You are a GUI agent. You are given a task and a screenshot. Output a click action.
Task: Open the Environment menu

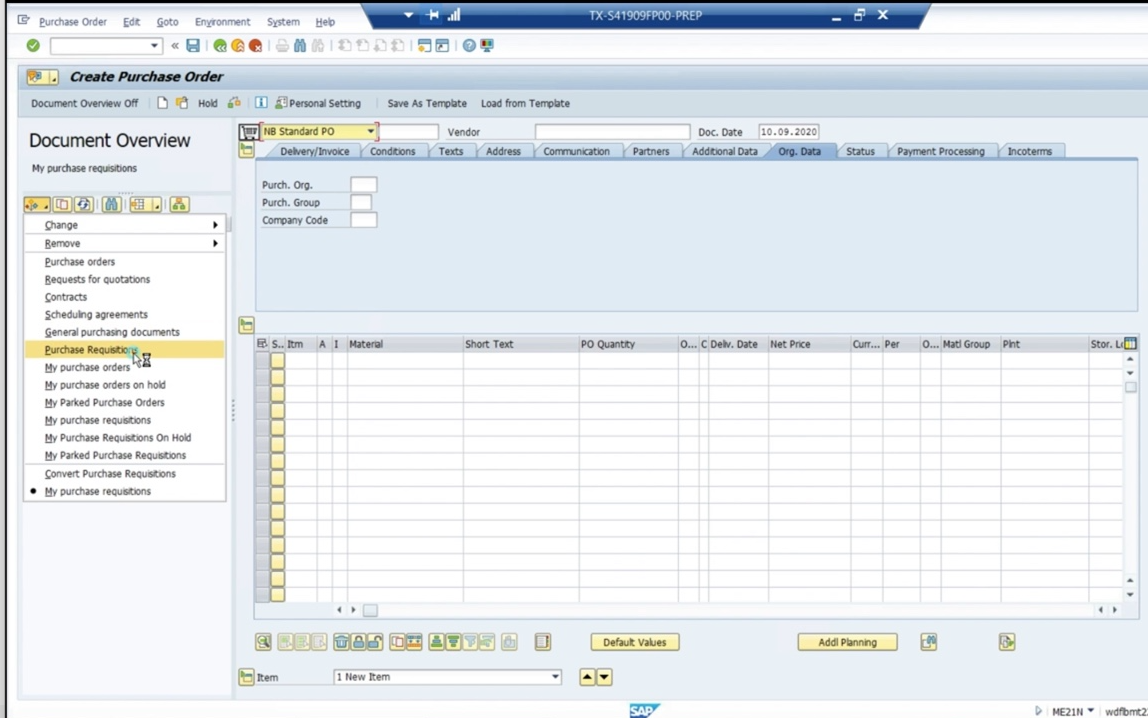tap(223, 22)
